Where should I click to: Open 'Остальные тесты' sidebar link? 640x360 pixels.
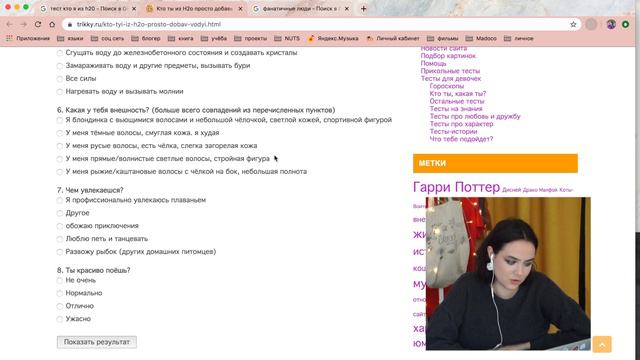(457, 101)
